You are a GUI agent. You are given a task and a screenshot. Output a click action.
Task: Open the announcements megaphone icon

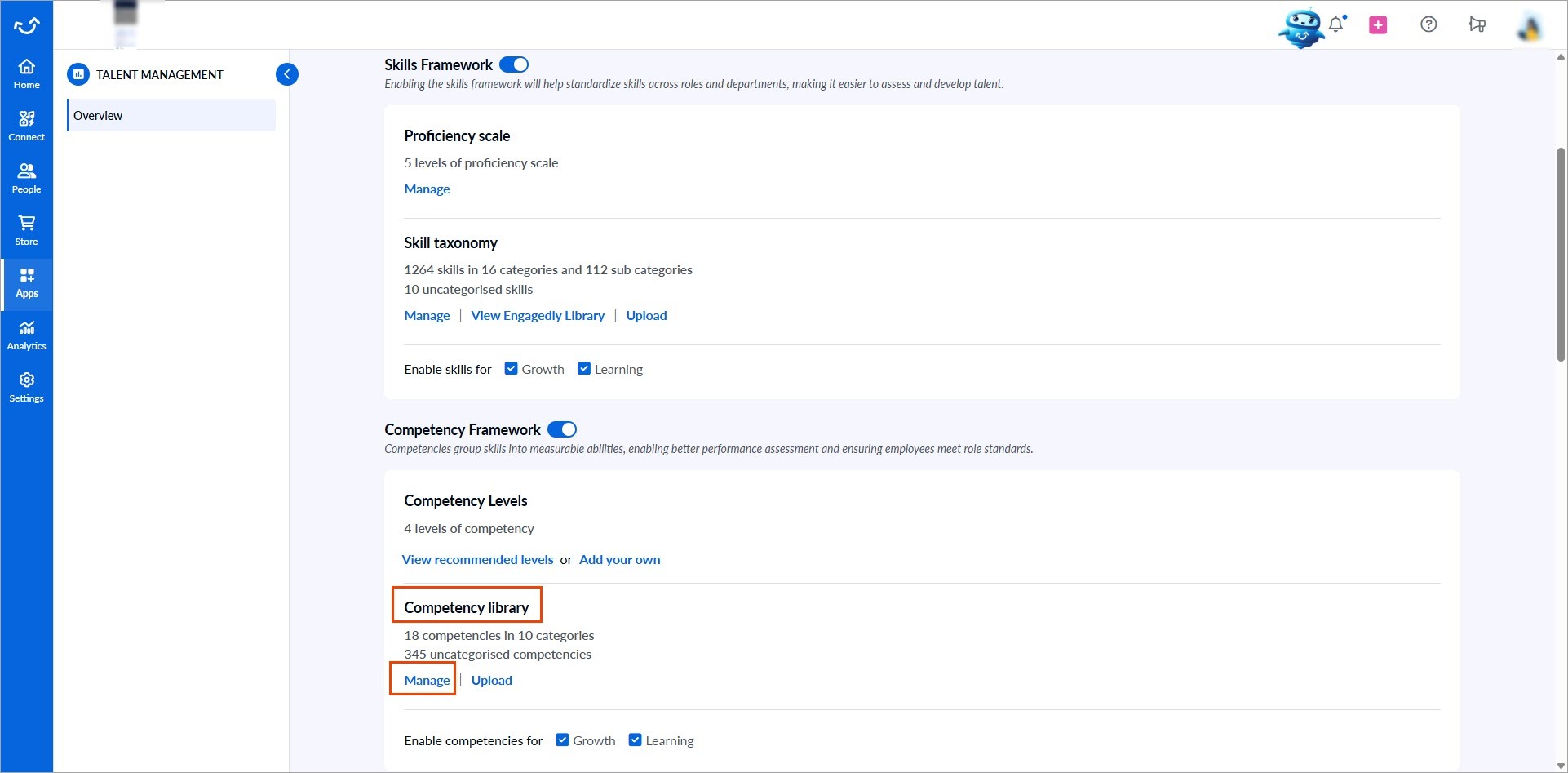coord(1477,24)
